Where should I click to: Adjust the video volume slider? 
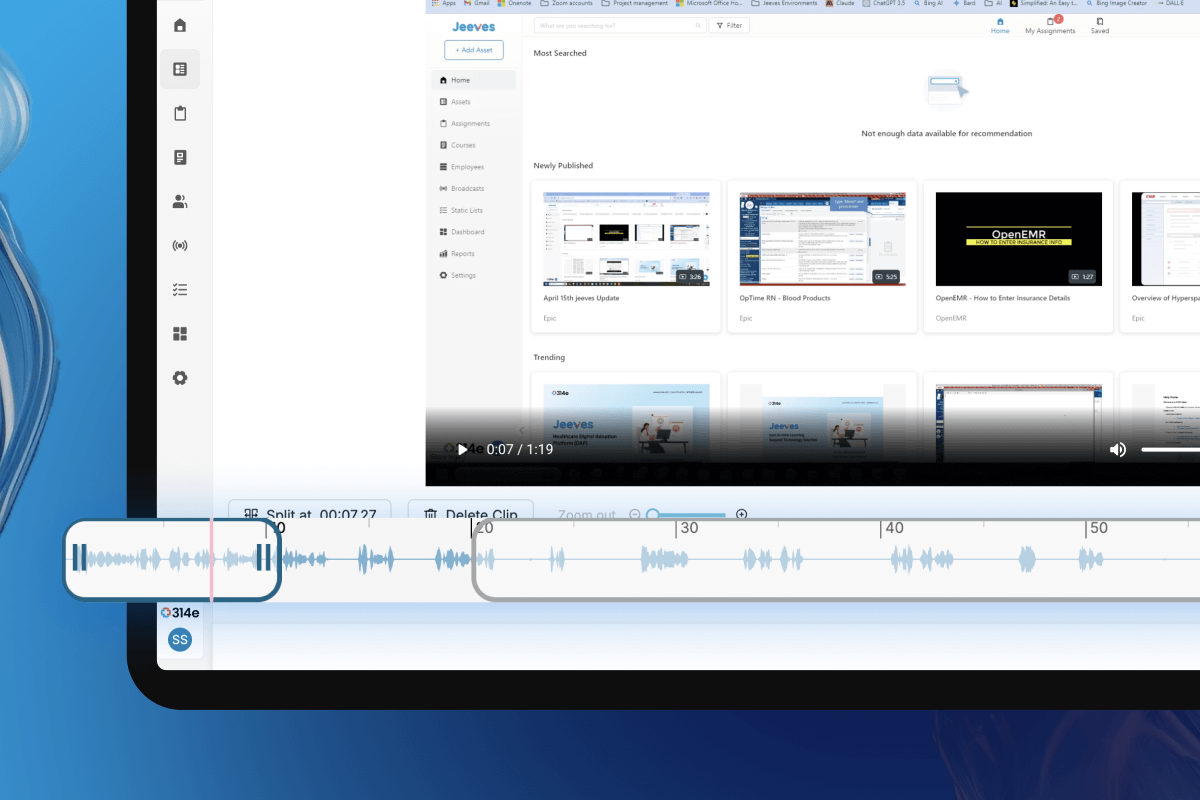(1170, 450)
